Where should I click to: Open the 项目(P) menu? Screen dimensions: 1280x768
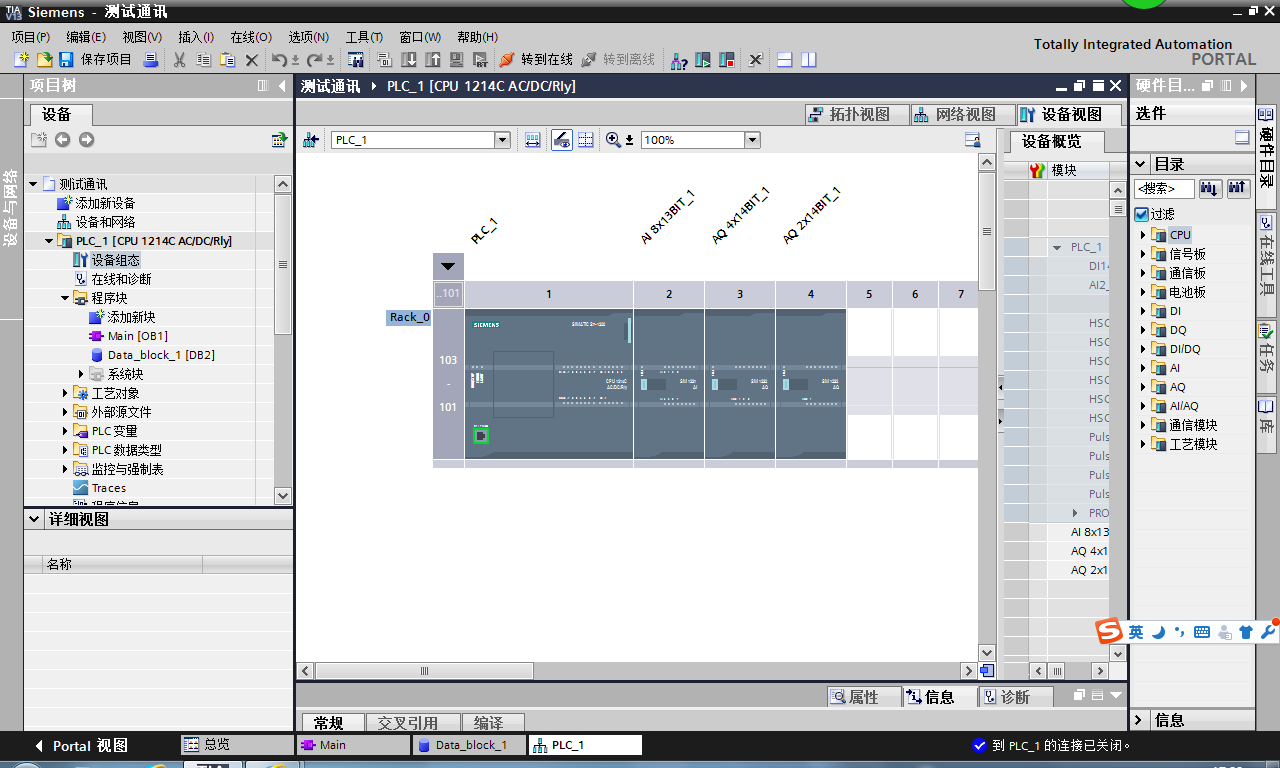tap(30, 37)
